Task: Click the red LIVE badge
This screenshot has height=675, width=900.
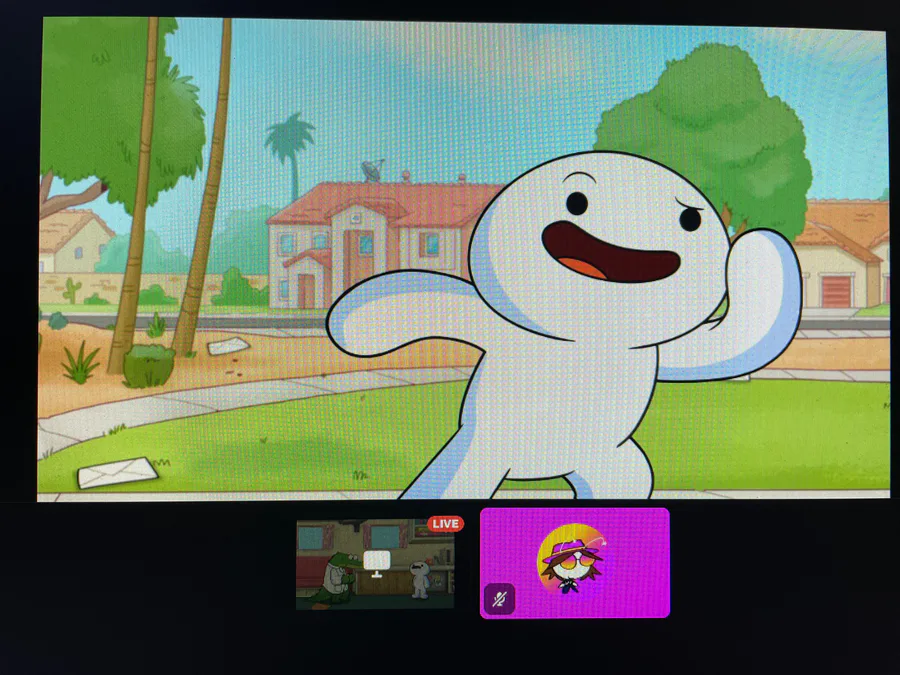Action: (445, 523)
